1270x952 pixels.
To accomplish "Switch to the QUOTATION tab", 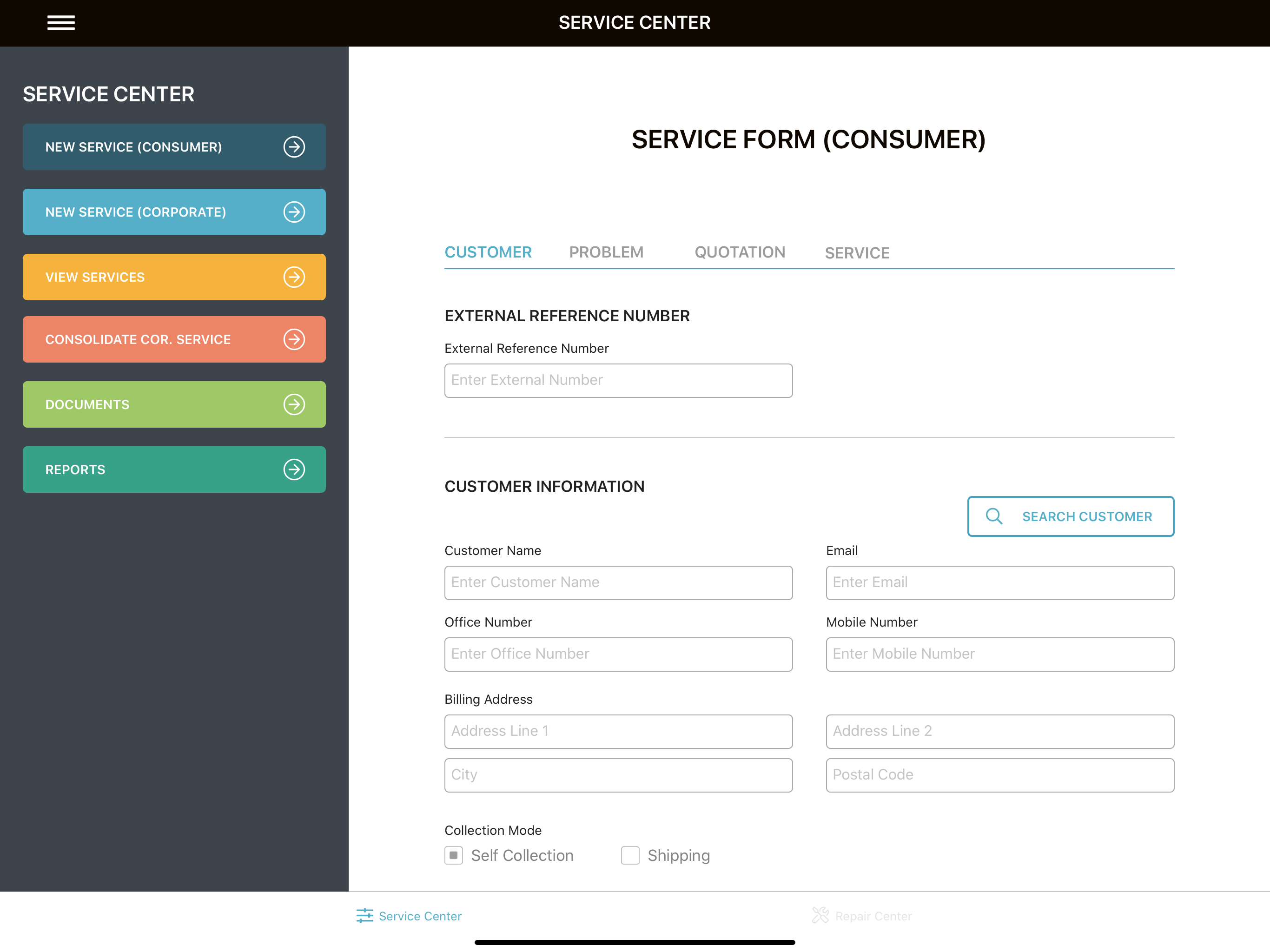I will point(740,252).
